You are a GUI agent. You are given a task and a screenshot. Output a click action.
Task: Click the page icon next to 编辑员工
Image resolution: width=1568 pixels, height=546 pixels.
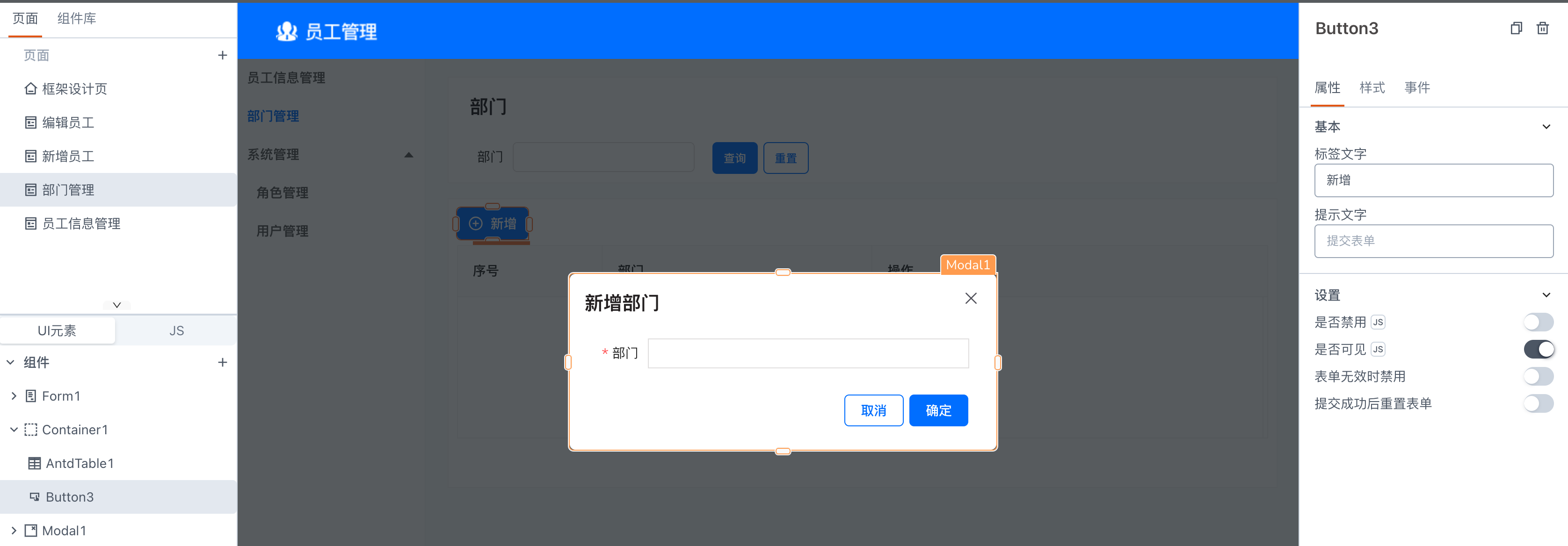pos(30,123)
